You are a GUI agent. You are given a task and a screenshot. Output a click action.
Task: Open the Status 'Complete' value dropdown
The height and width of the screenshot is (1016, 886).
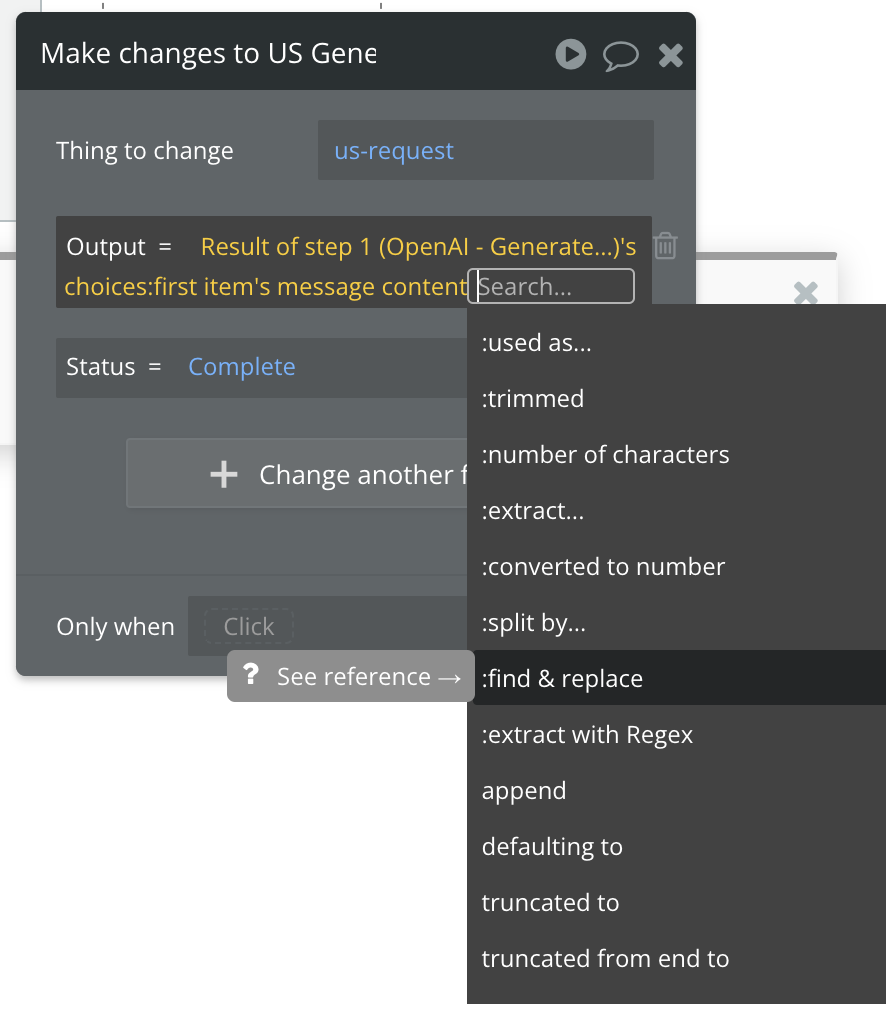pos(242,367)
